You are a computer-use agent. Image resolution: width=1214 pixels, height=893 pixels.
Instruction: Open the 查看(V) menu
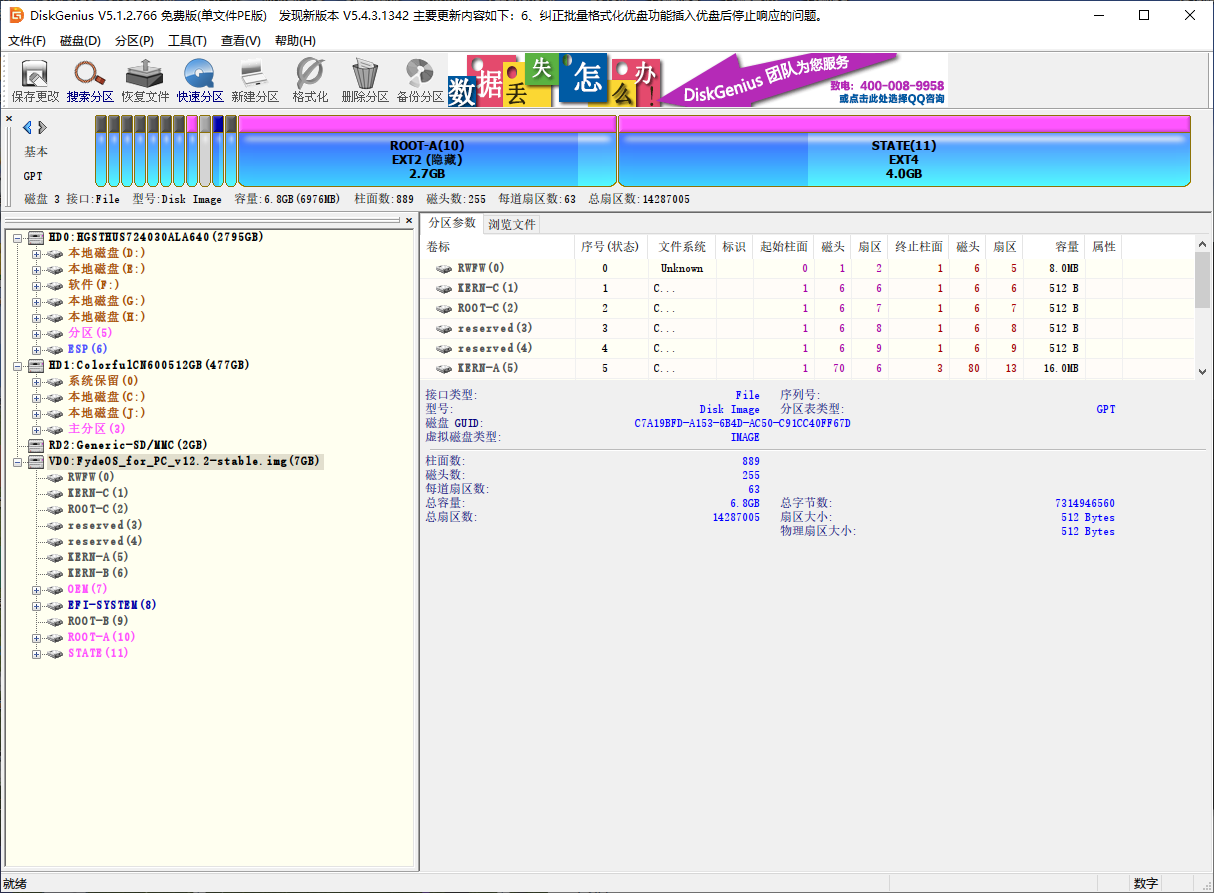pos(241,41)
